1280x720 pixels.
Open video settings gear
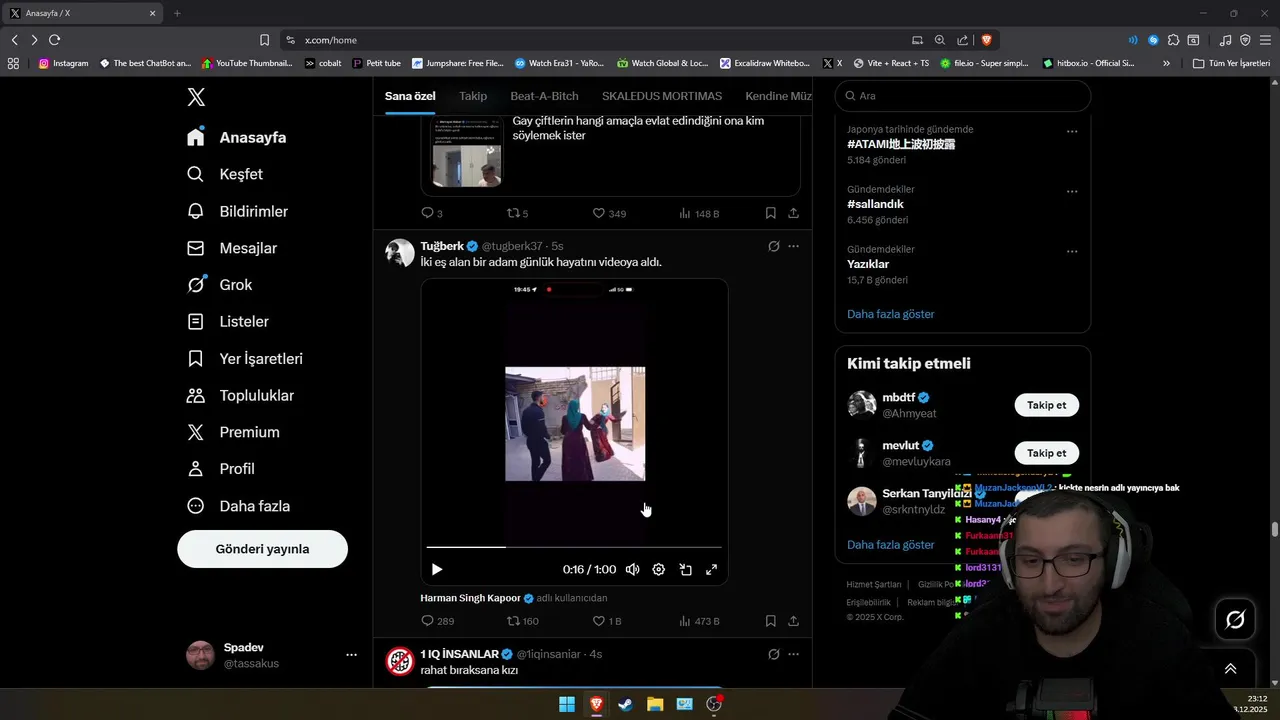[x=658, y=569]
